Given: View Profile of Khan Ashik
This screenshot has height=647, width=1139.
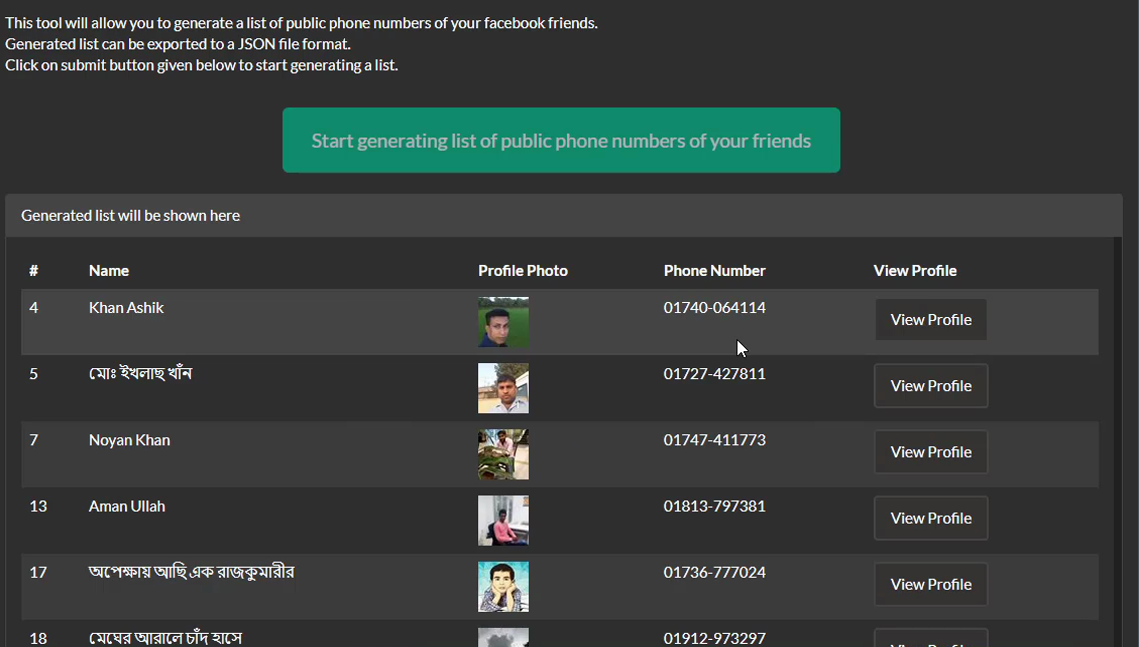Looking at the screenshot, I should [x=931, y=320].
